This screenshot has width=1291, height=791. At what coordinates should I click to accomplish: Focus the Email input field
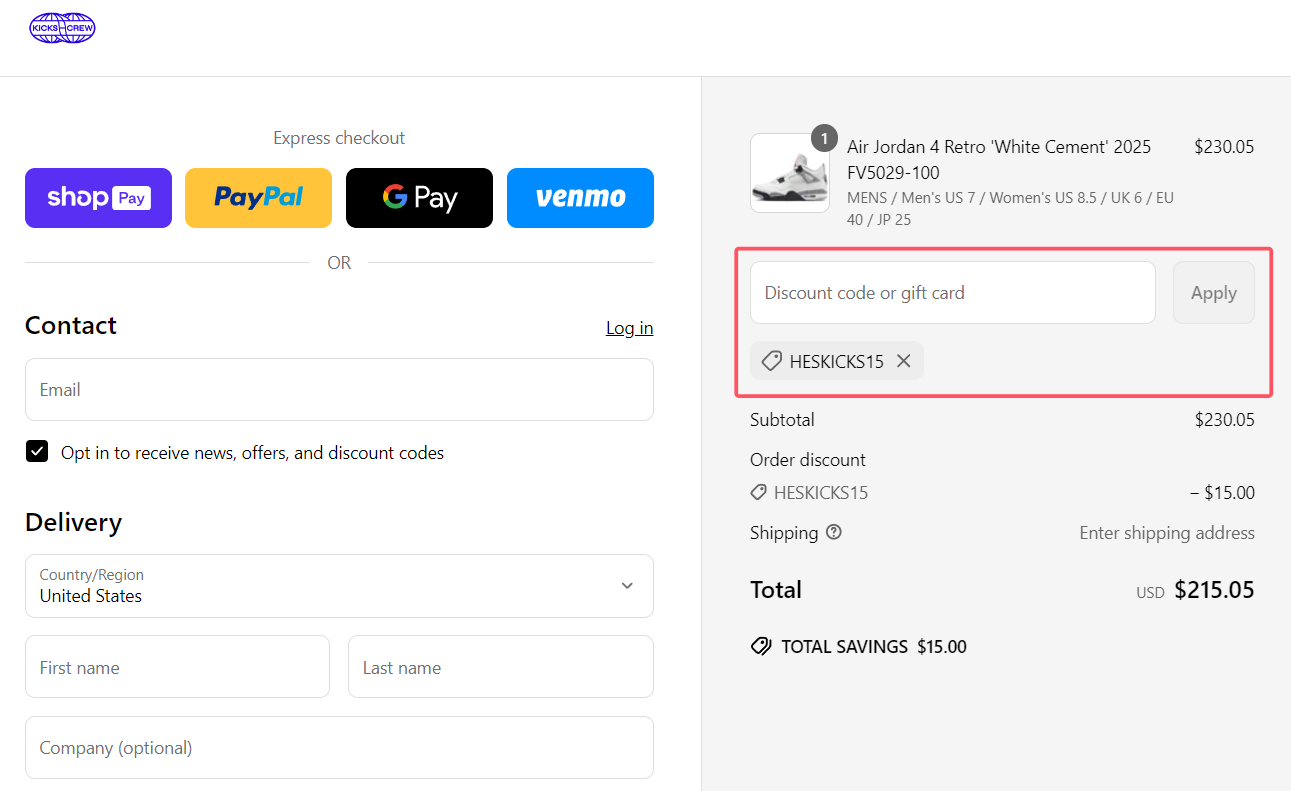click(339, 390)
